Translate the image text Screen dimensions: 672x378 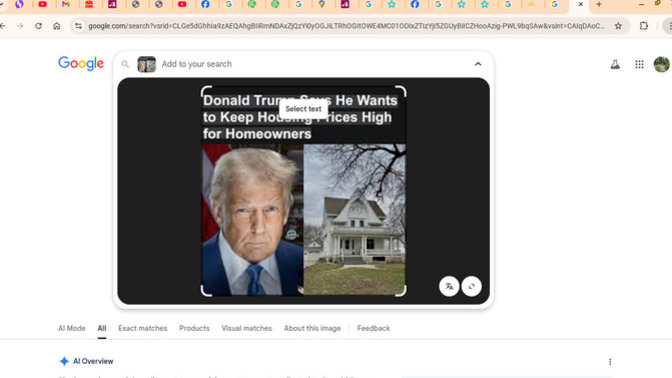[x=449, y=286]
